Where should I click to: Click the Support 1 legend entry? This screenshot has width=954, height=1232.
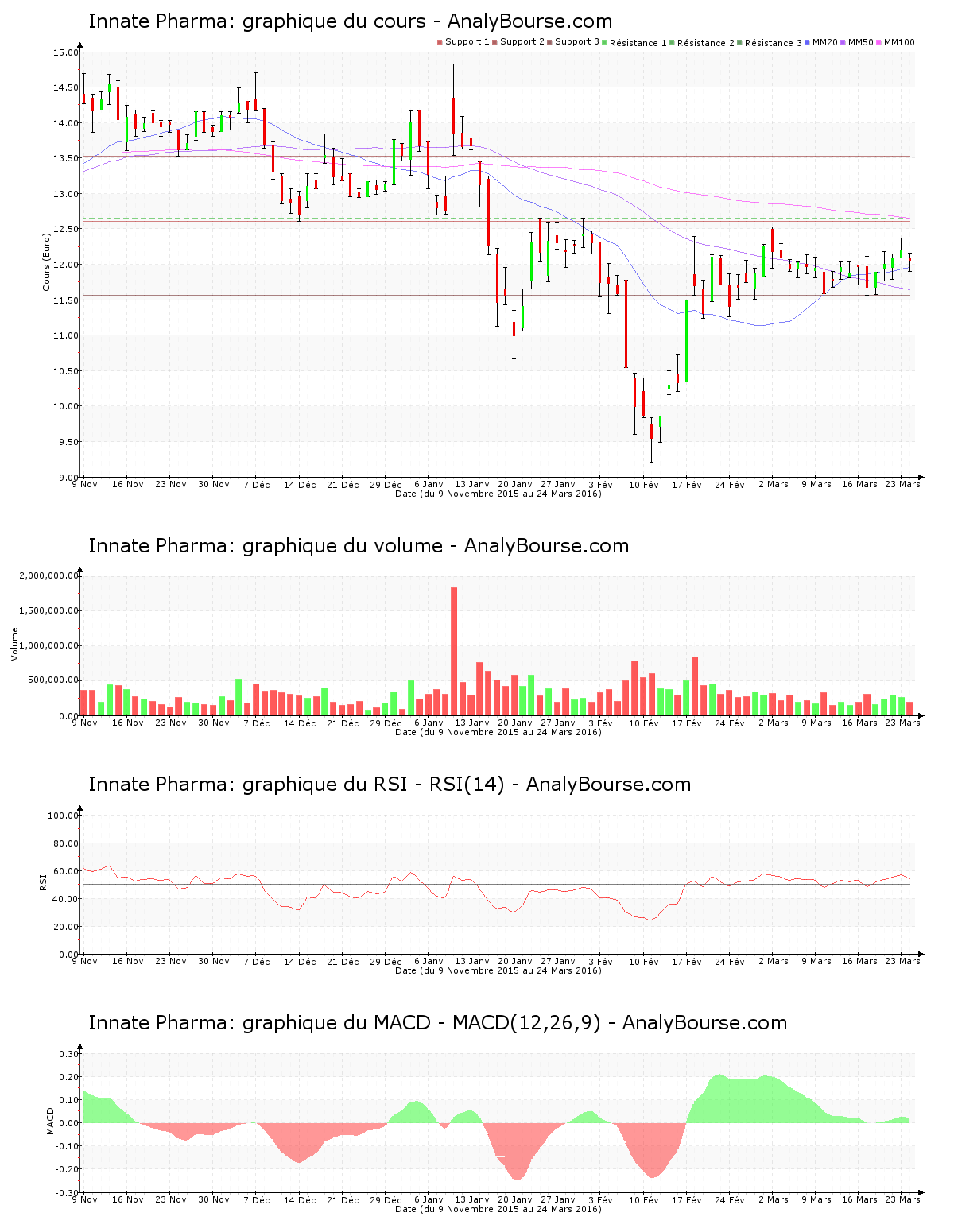(463, 42)
